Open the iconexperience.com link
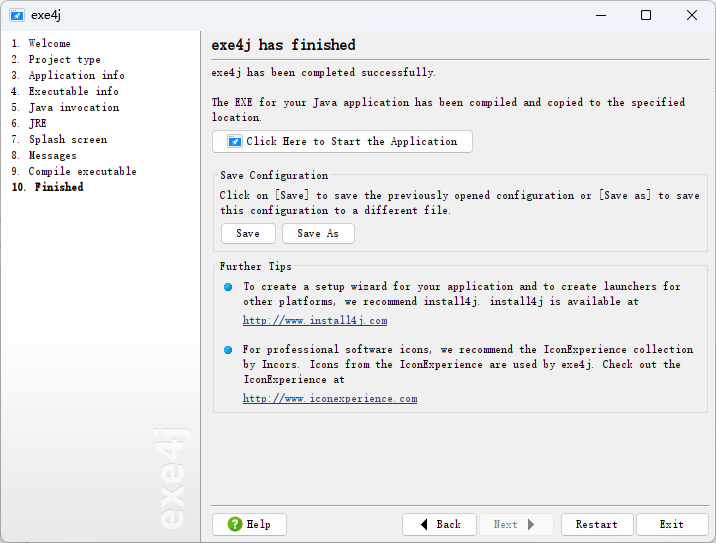 coord(330,399)
